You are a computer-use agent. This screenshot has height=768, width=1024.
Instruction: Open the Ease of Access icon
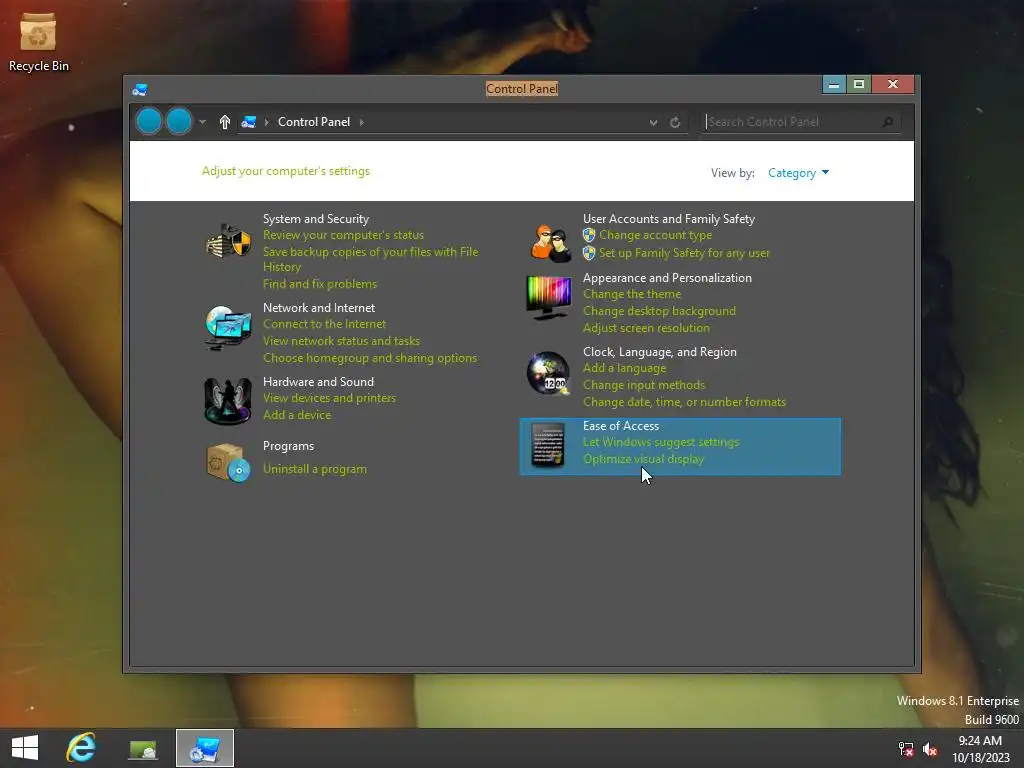[548, 445]
